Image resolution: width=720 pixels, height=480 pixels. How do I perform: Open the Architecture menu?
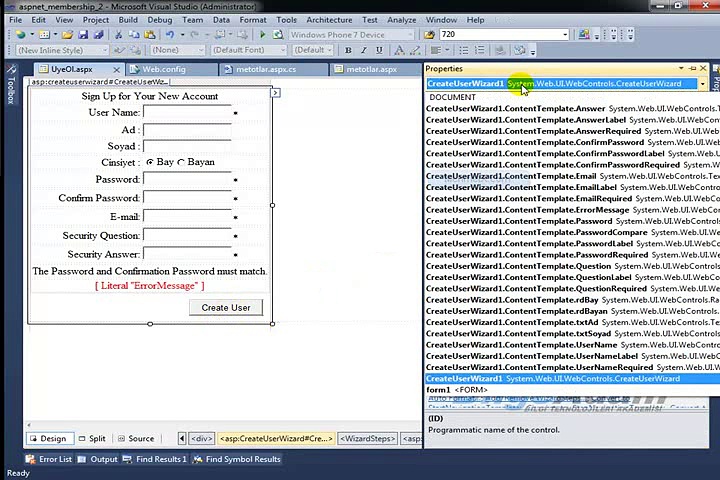pos(329,20)
